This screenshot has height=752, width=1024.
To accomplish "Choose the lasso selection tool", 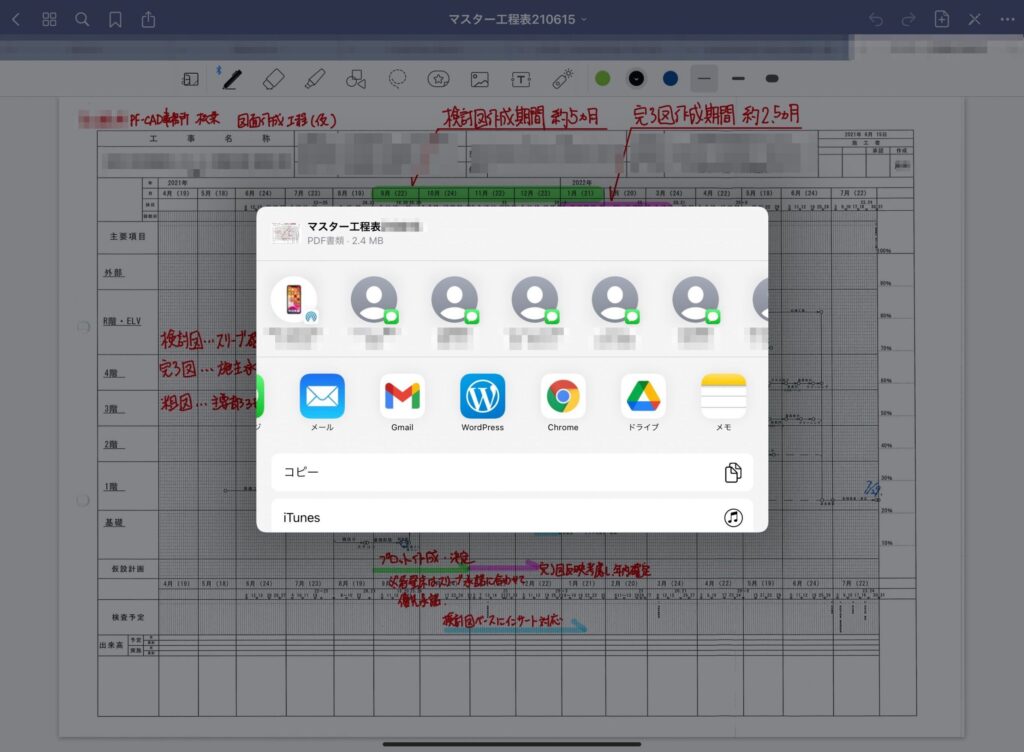I will click(397, 78).
